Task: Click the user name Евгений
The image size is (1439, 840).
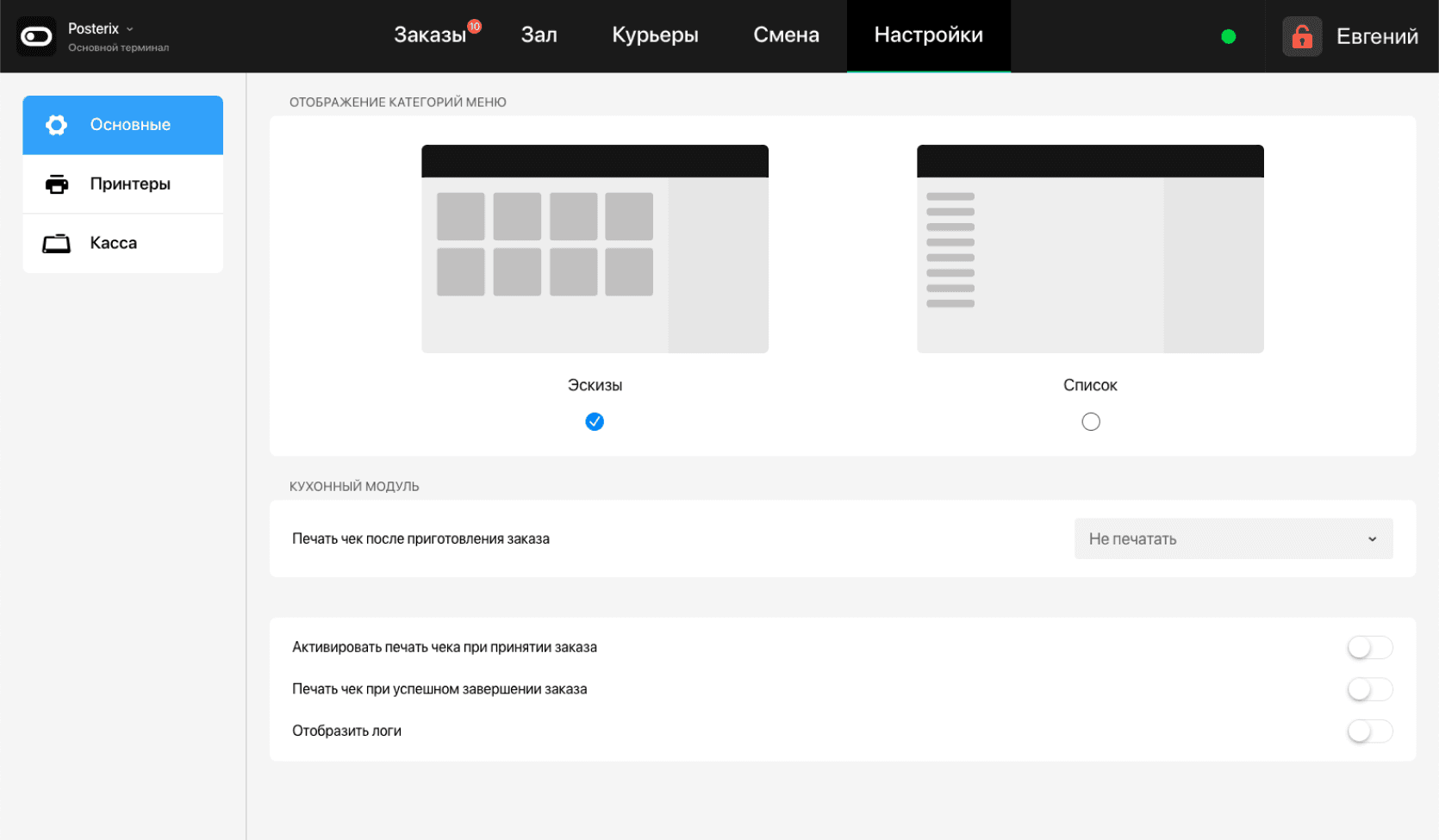Action: pyautogui.click(x=1377, y=36)
